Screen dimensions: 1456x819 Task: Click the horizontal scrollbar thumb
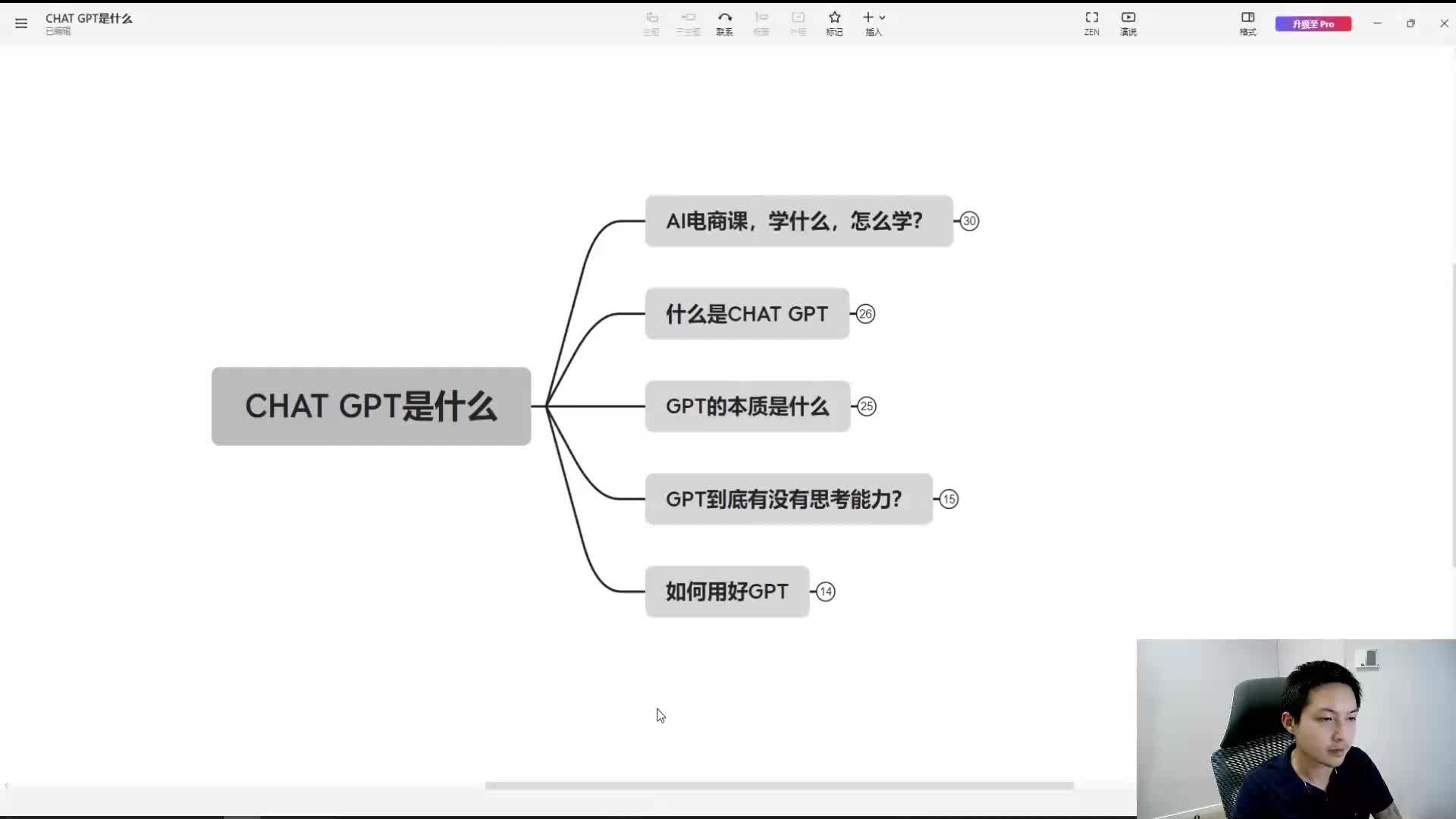(x=779, y=786)
